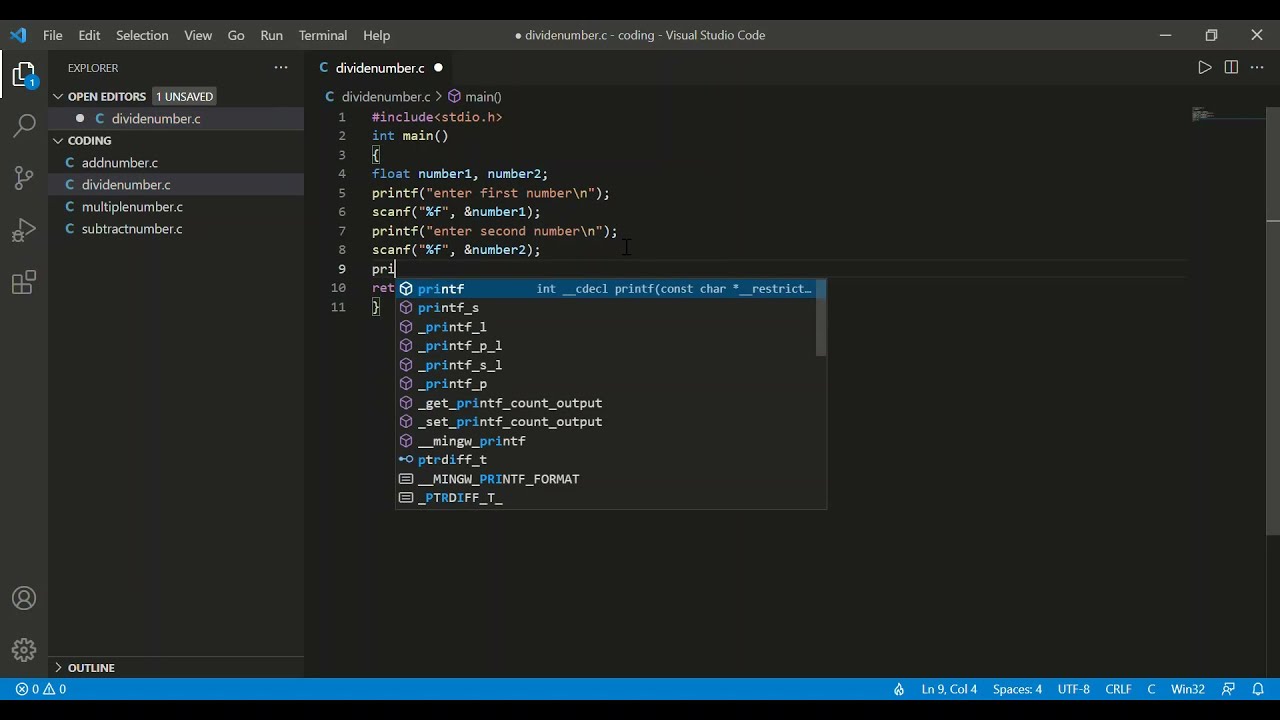Open the Terminal menu
The image size is (1280, 720).
(x=323, y=35)
